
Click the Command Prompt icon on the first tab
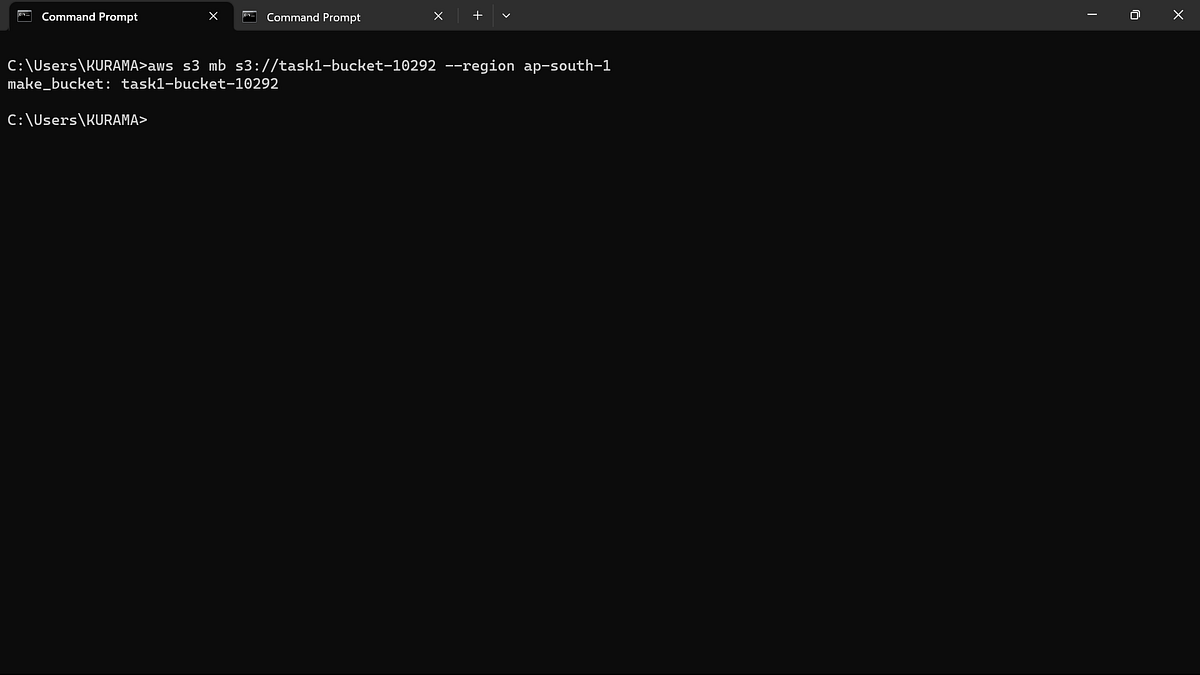24,16
